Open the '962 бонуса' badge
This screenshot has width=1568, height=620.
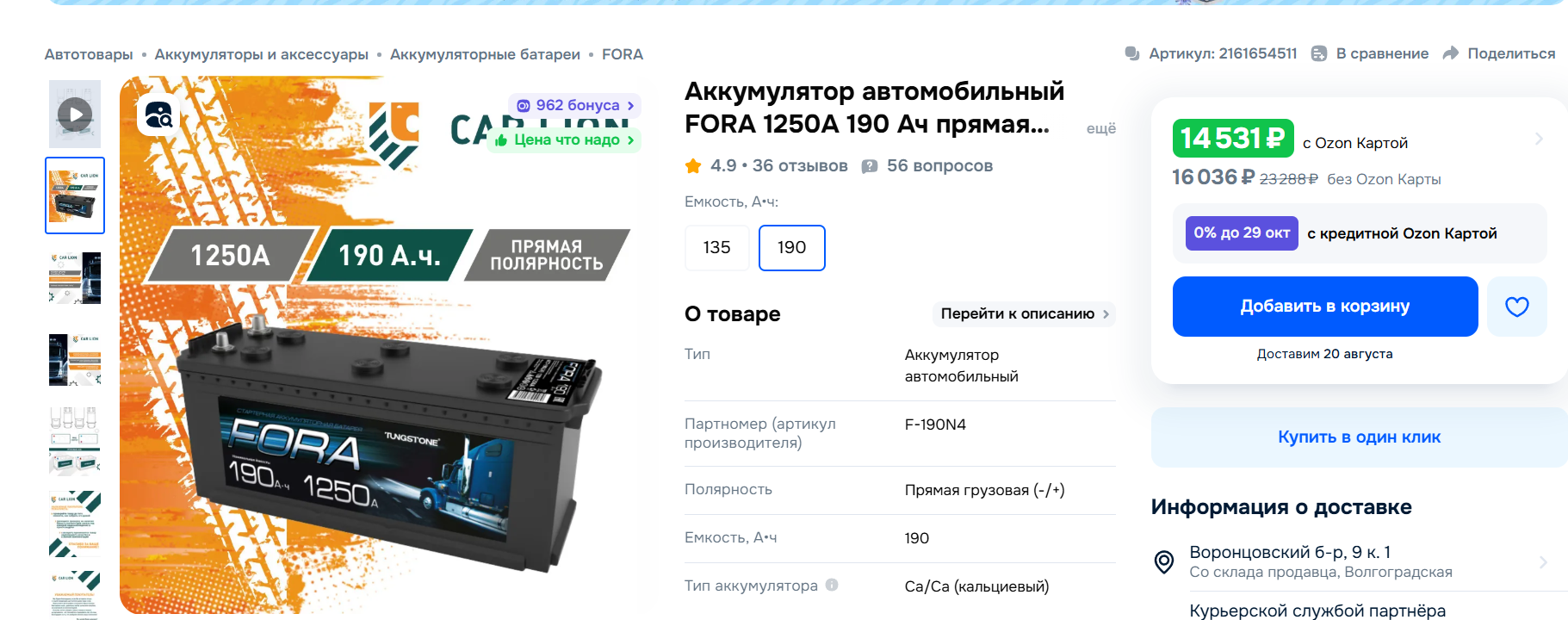[574, 105]
